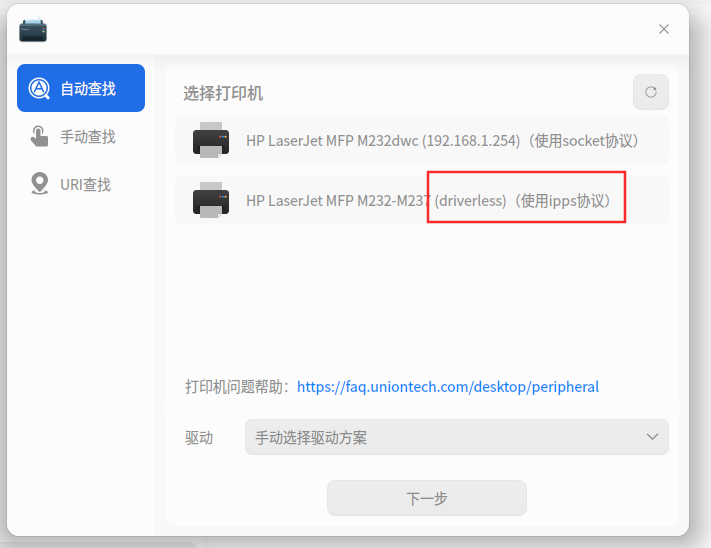The height and width of the screenshot is (548, 711).
Task: Open the faq.uniontech.com peripheral help link
Action: tap(448, 387)
